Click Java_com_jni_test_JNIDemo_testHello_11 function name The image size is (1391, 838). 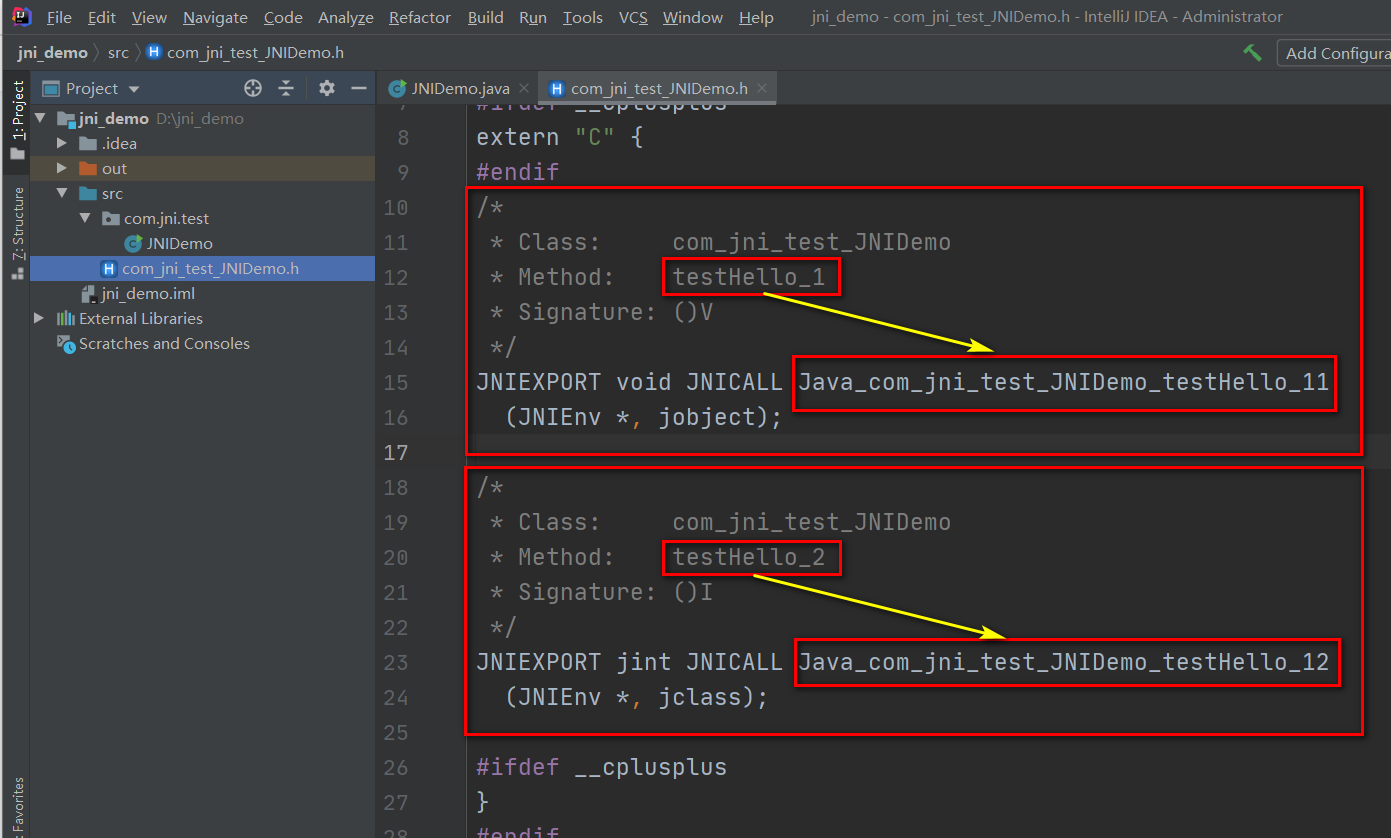coord(1063,382)
